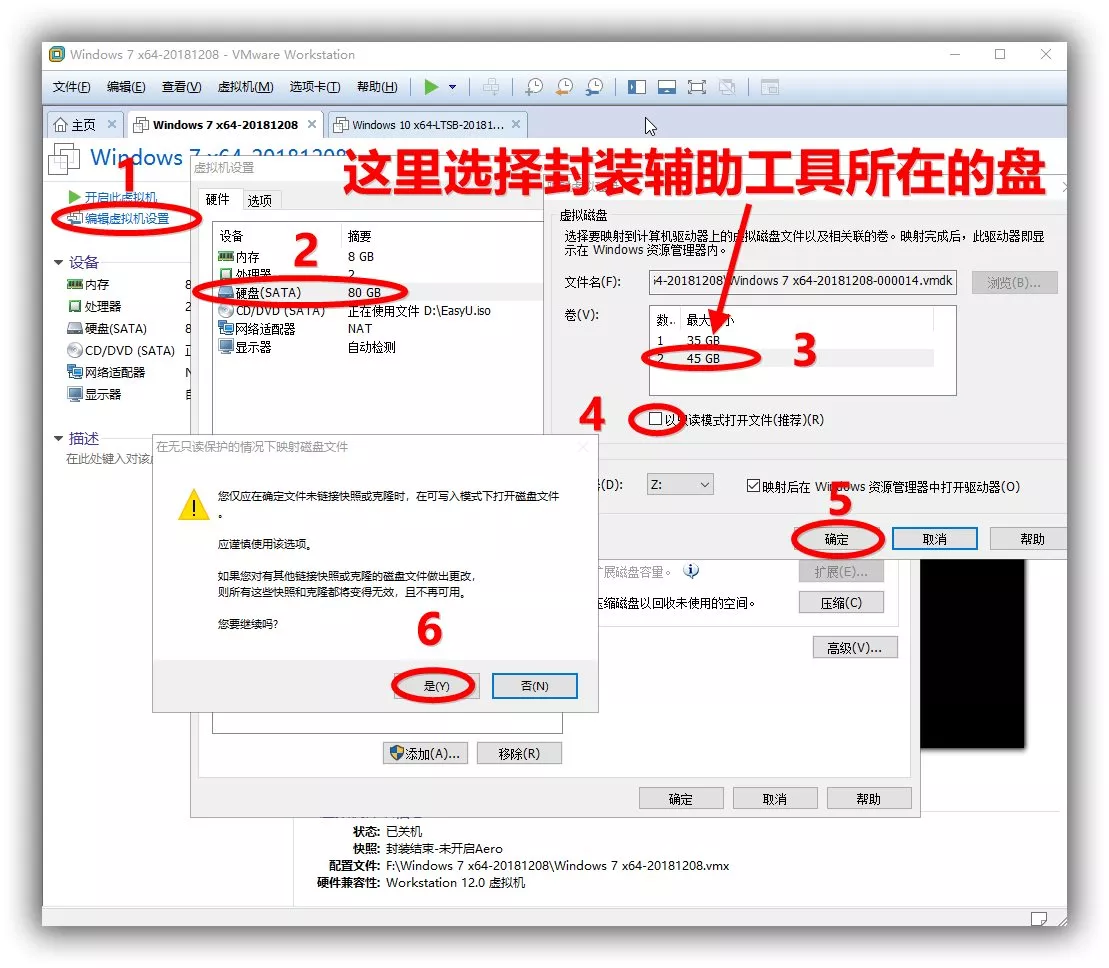Click the green power-on play icon
Image resolution: width=1109 pixels, height=968 pixels.
click(x=431, y=87)
